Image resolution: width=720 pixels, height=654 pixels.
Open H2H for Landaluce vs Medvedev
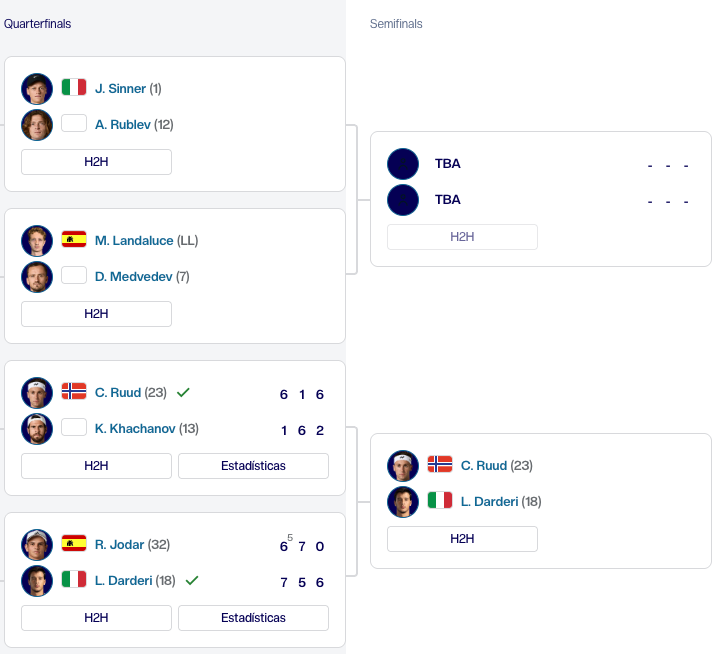coord(96,314)
